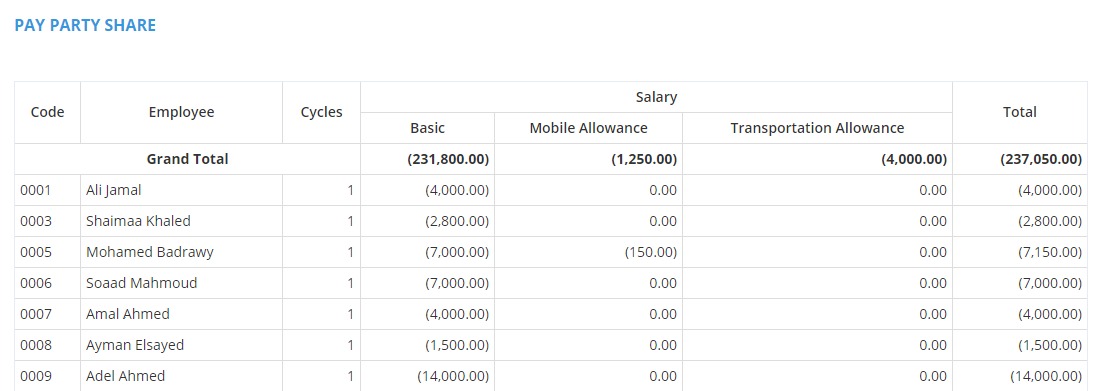
Task: Click the Shaimaa Khaled employee cell
Action: click(x=181, y=221)
